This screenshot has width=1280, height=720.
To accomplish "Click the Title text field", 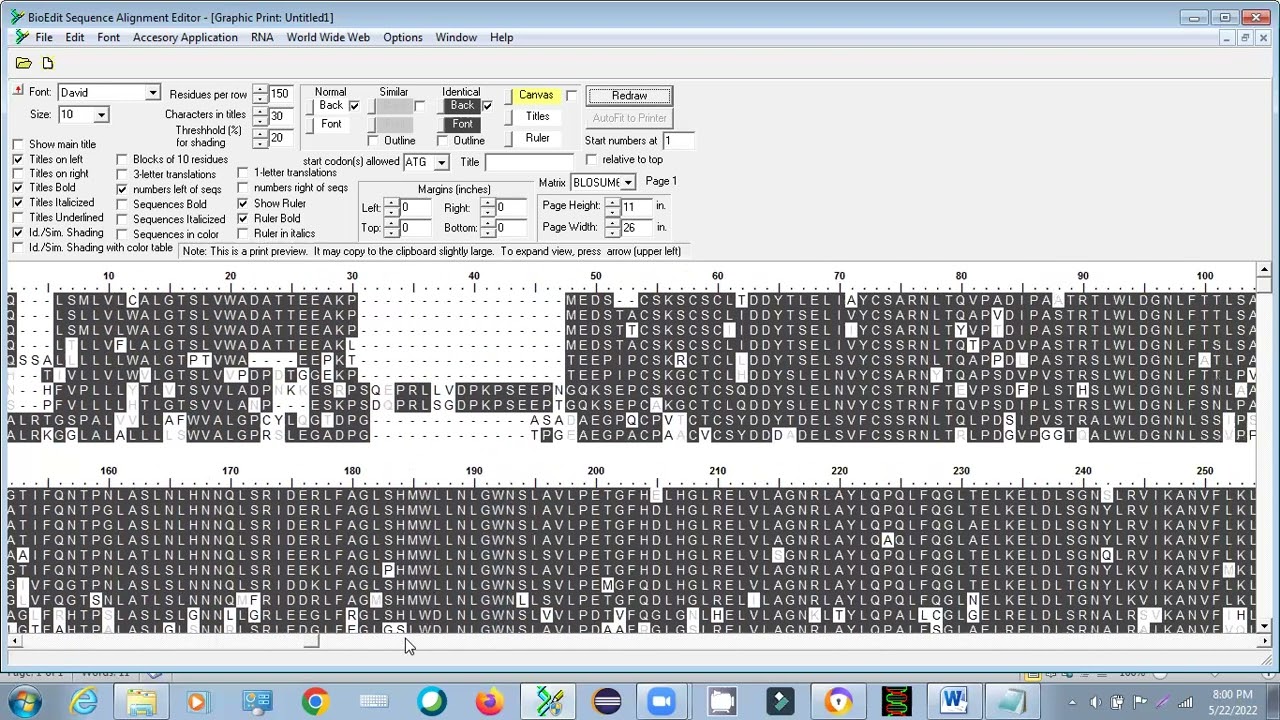I will (529, 163).
